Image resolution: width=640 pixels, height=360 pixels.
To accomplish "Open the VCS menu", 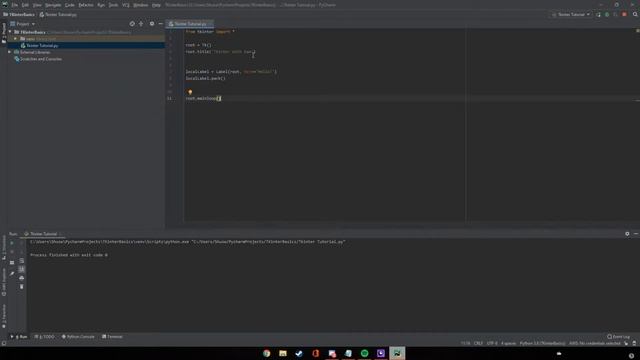I will [x=126, y=5].
